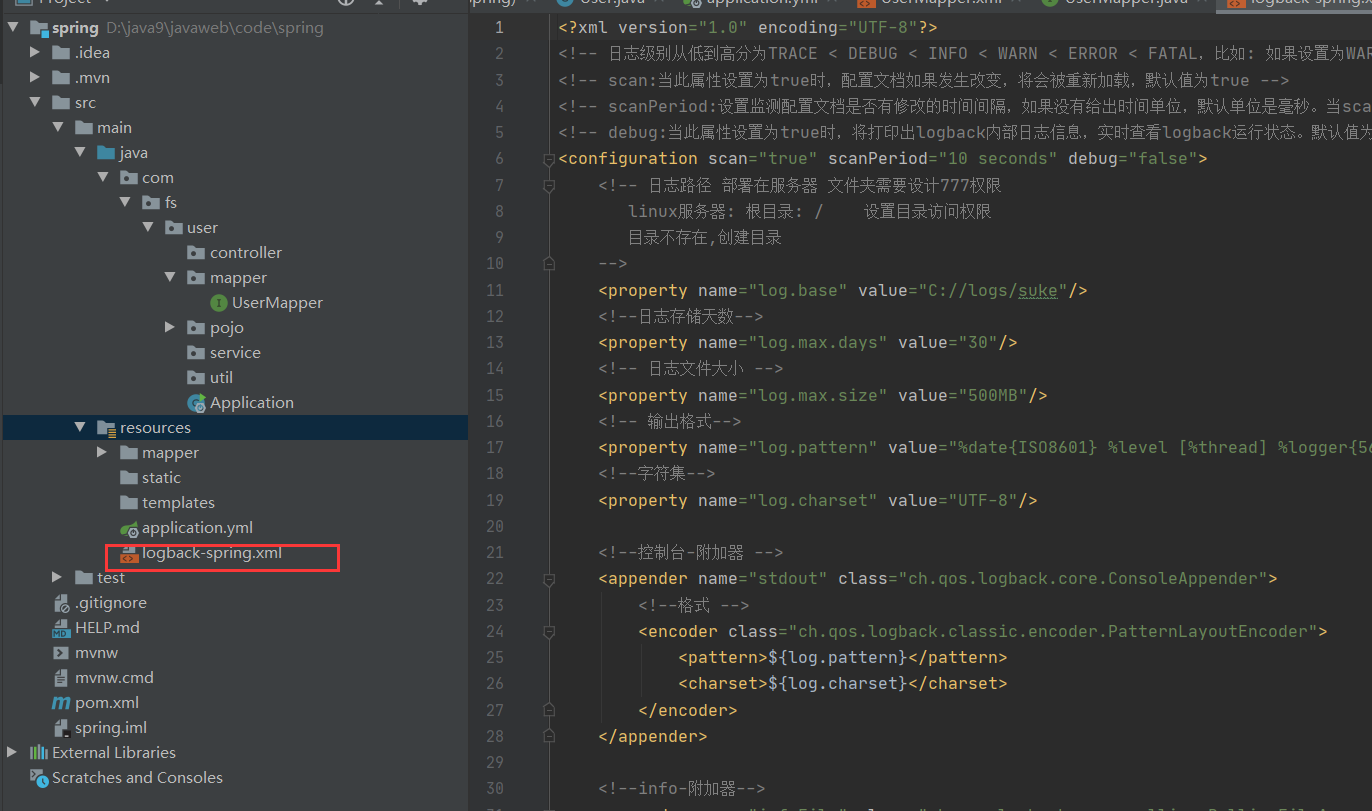The width and height of the screenshot is (1372, 811).
Task: Select the application.yml file name
Action: coord(197,528)
